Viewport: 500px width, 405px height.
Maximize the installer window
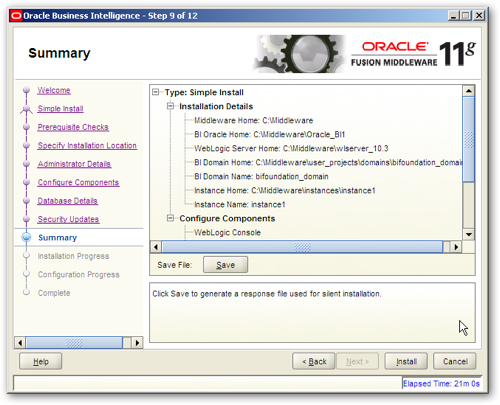tap(466, 16)
